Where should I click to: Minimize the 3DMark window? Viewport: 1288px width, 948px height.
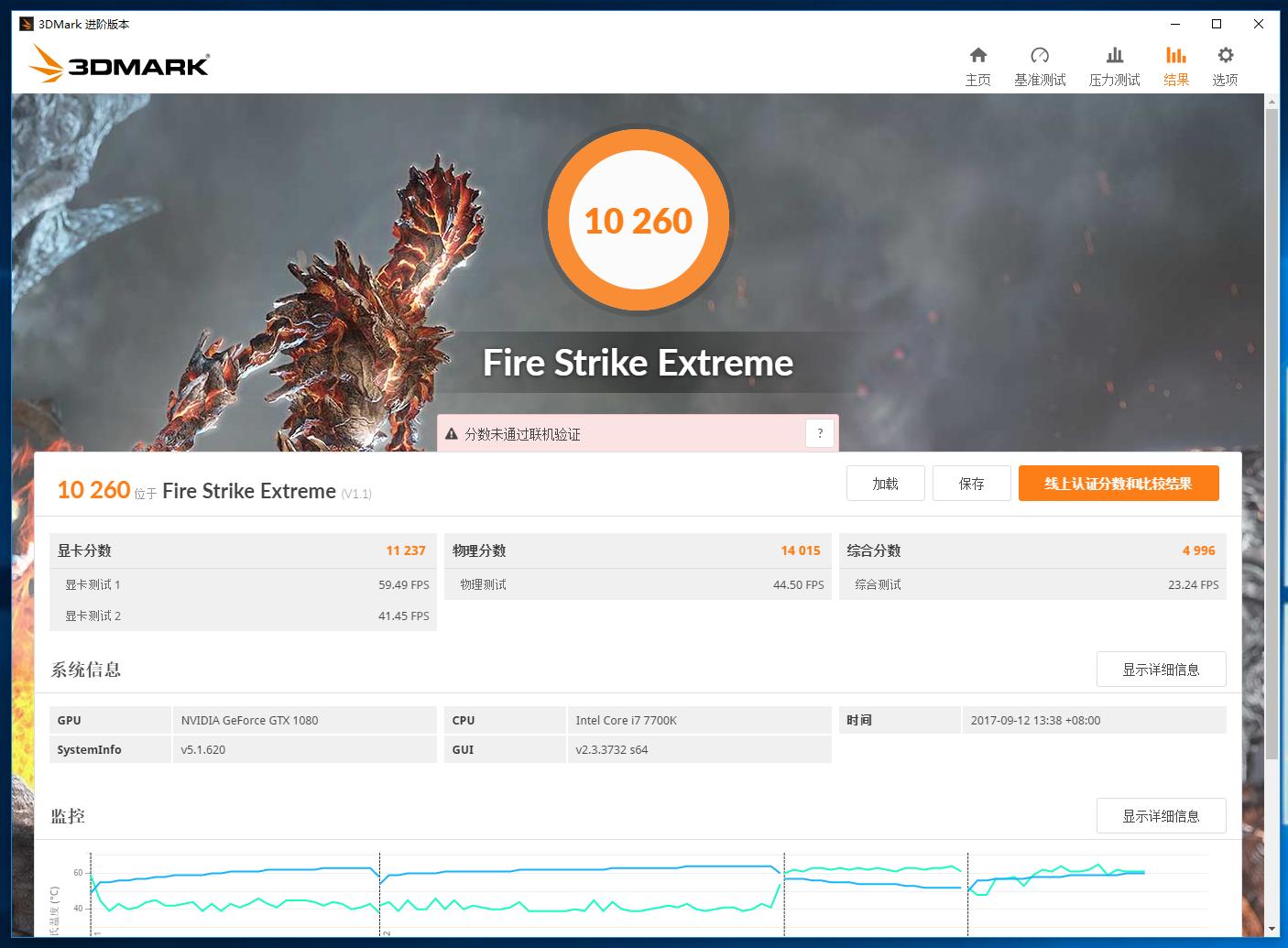pyautogui.click(x=1174, y=24)
